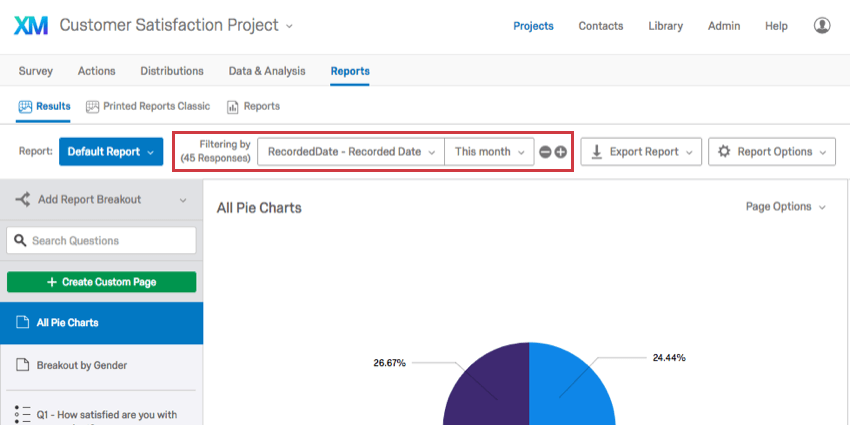The height and width of the screenshot is (425, 850).
Task: Click the magnifier icon in Search Questions
Action: 20,240
